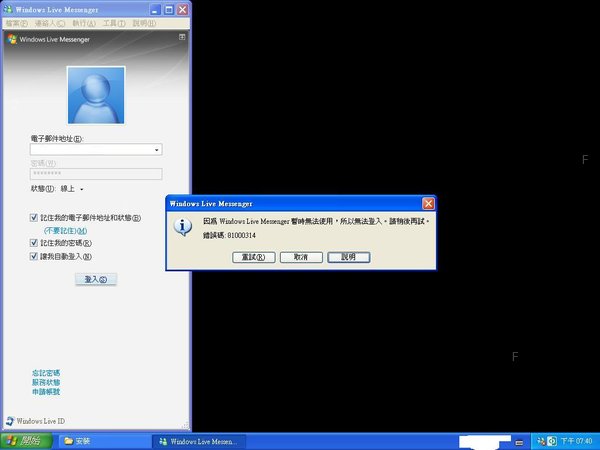The width and height of the screenshot is (600, 450).
Task: Click the disabled password field
Action: 96,174
